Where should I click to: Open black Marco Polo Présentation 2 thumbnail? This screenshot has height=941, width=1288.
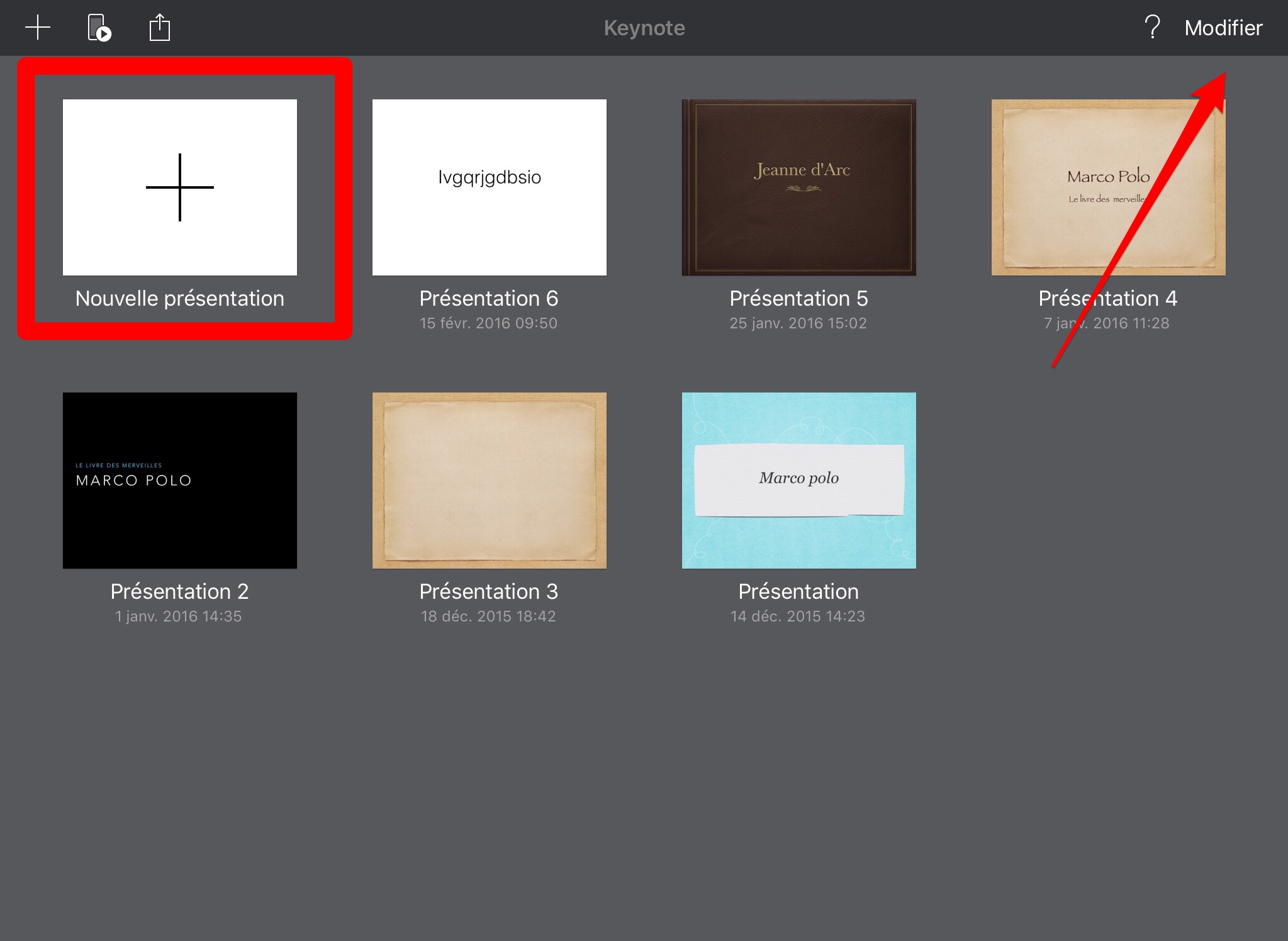(x=180, y=481)
